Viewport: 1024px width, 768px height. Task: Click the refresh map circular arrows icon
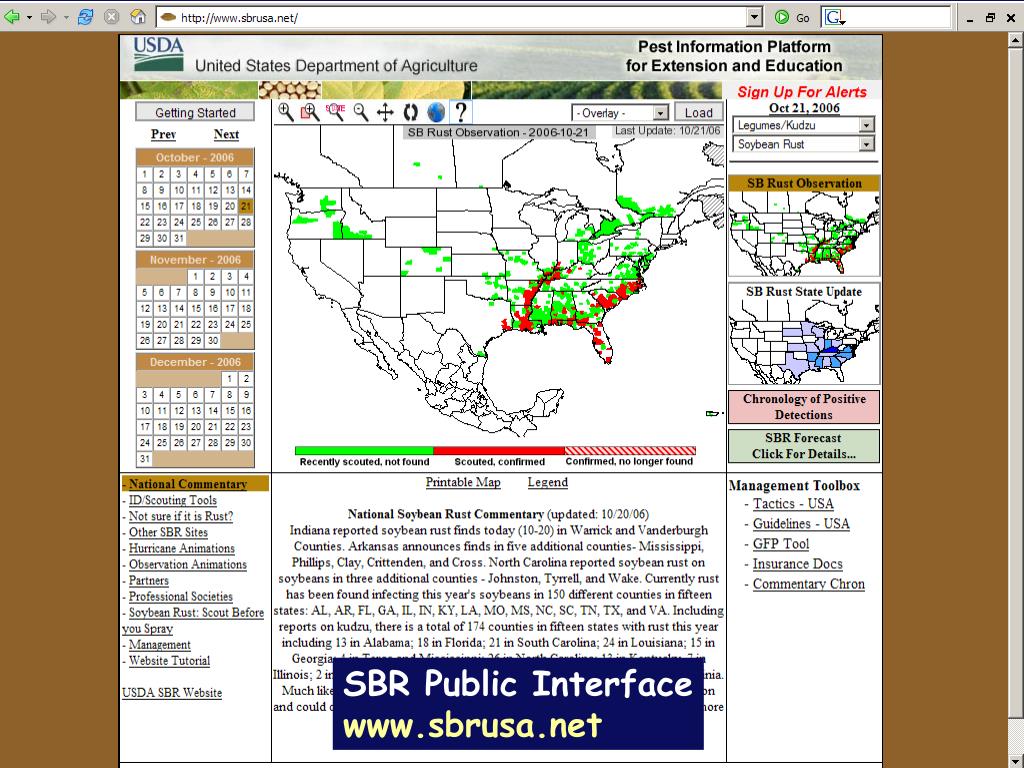[x=410, y=112]
